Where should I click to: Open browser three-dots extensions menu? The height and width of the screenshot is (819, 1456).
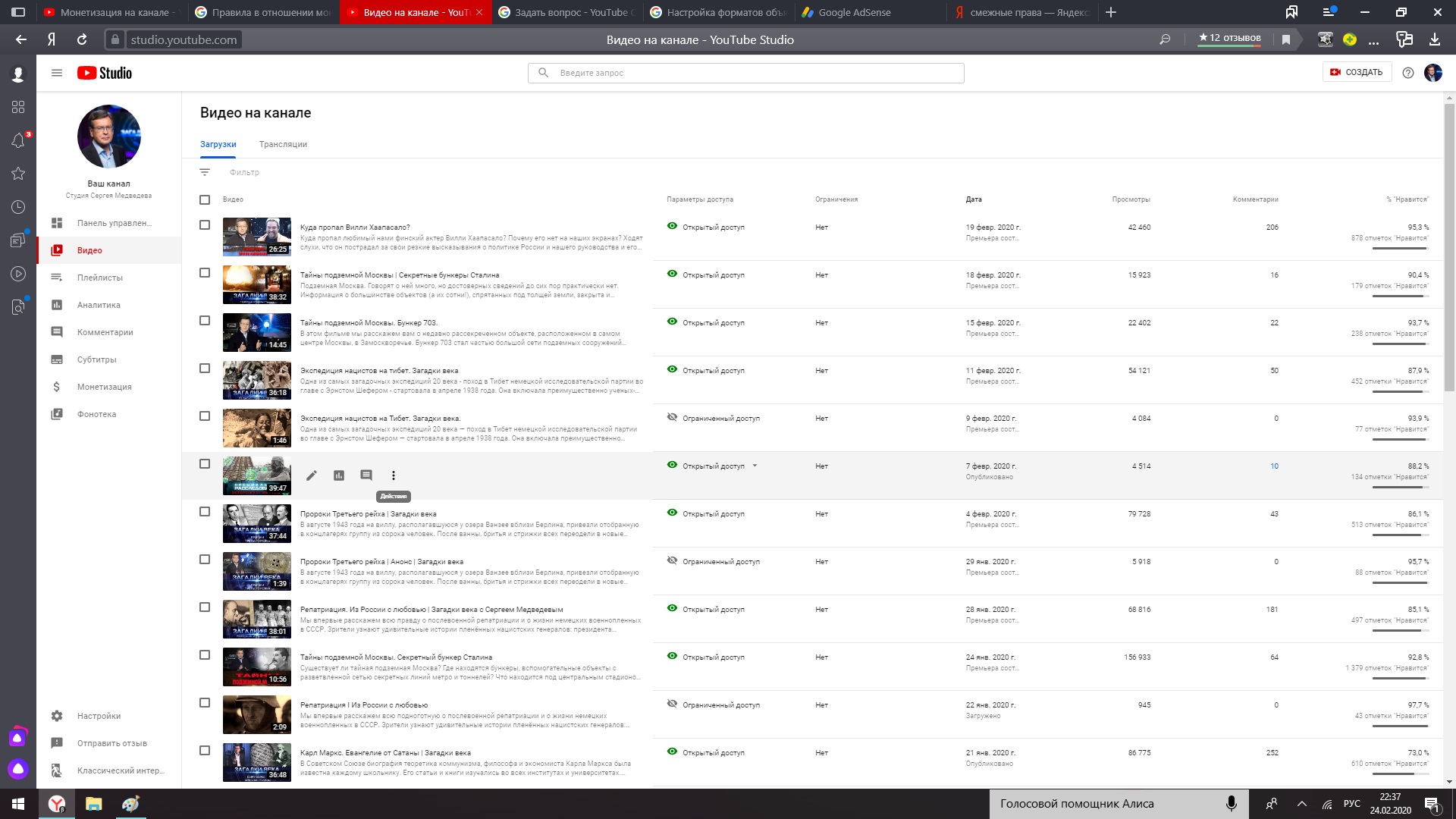[x=1373, y=41]
